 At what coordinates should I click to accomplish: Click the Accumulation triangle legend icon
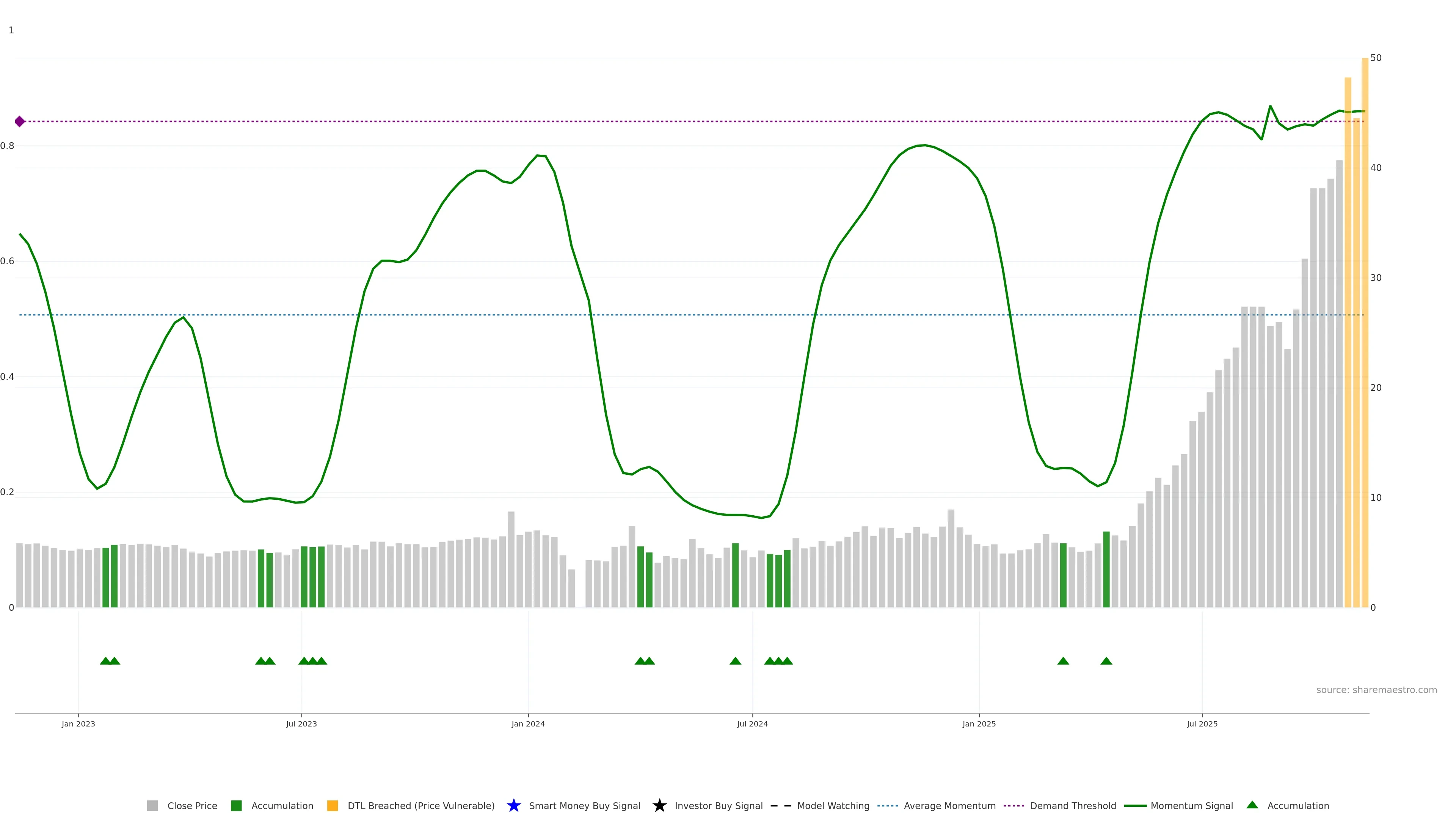click(x=1252, y=805)
